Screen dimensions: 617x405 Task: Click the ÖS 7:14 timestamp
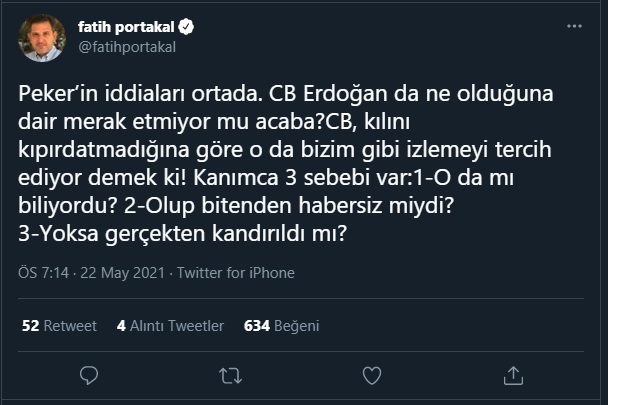pyautogui.click(x=43, y=272)
